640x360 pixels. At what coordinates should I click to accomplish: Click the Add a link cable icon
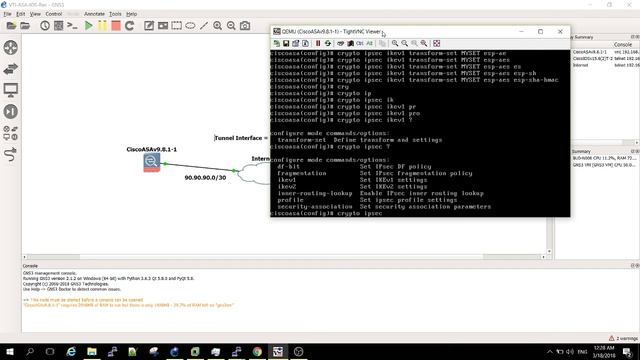click(11, 155)
